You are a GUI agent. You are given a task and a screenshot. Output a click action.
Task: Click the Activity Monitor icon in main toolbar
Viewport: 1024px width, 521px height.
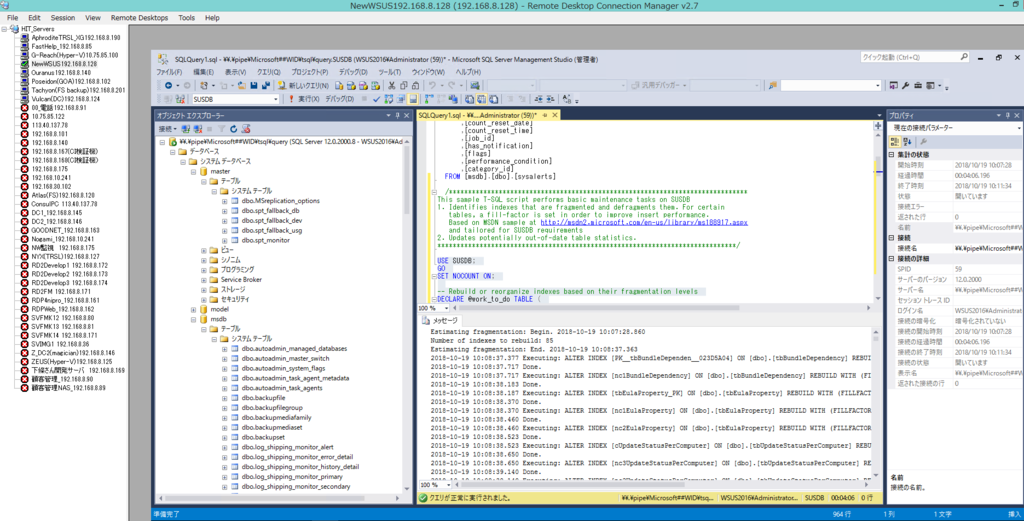coord(473,86)
